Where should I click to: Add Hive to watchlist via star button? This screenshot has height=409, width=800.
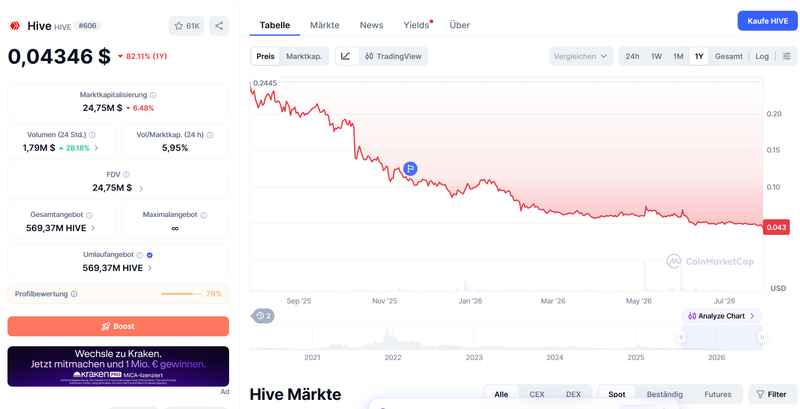(x=187, y=25)
